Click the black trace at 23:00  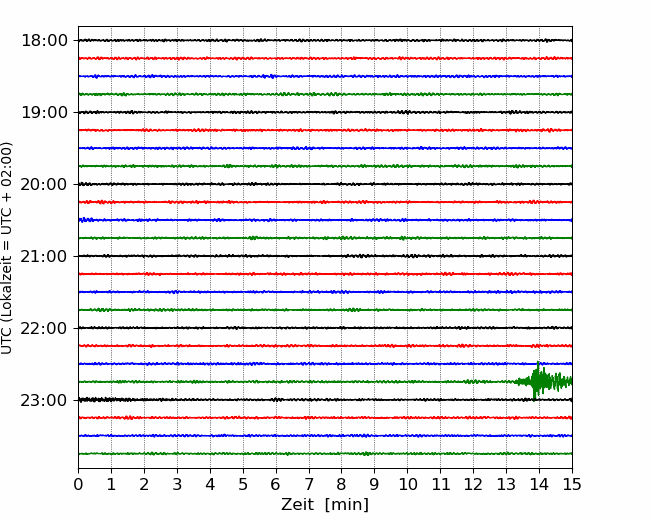pos(325,400)
